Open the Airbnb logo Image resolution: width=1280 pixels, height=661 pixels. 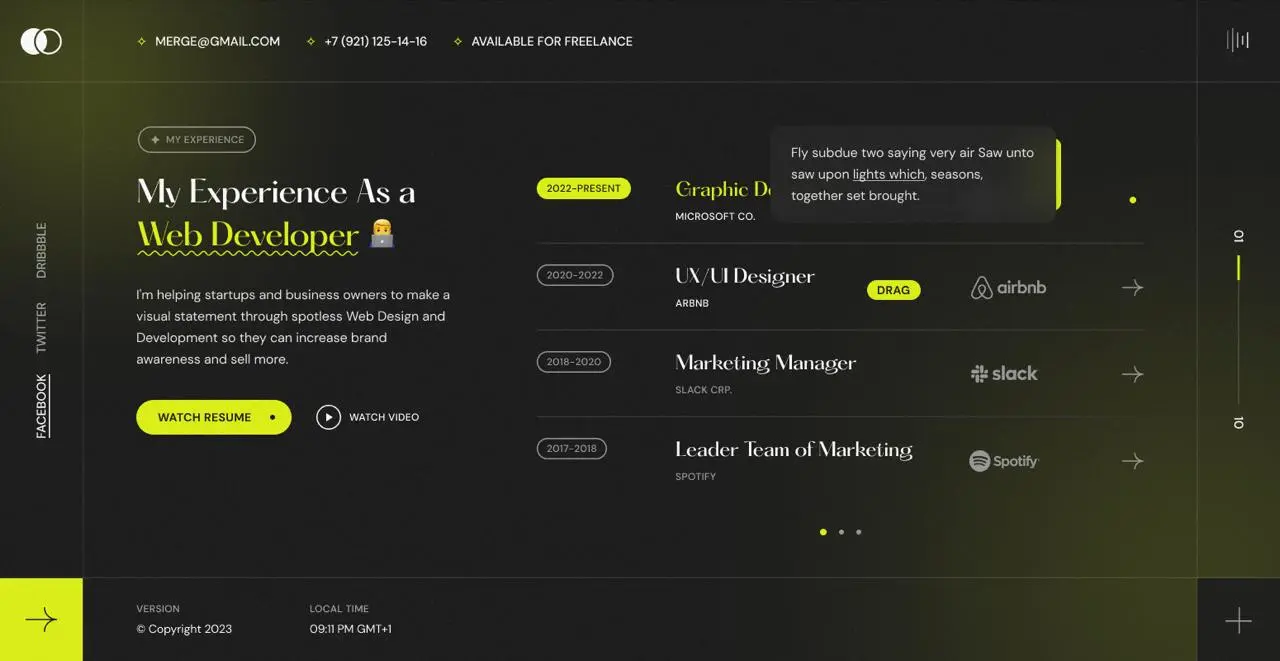1008,288
